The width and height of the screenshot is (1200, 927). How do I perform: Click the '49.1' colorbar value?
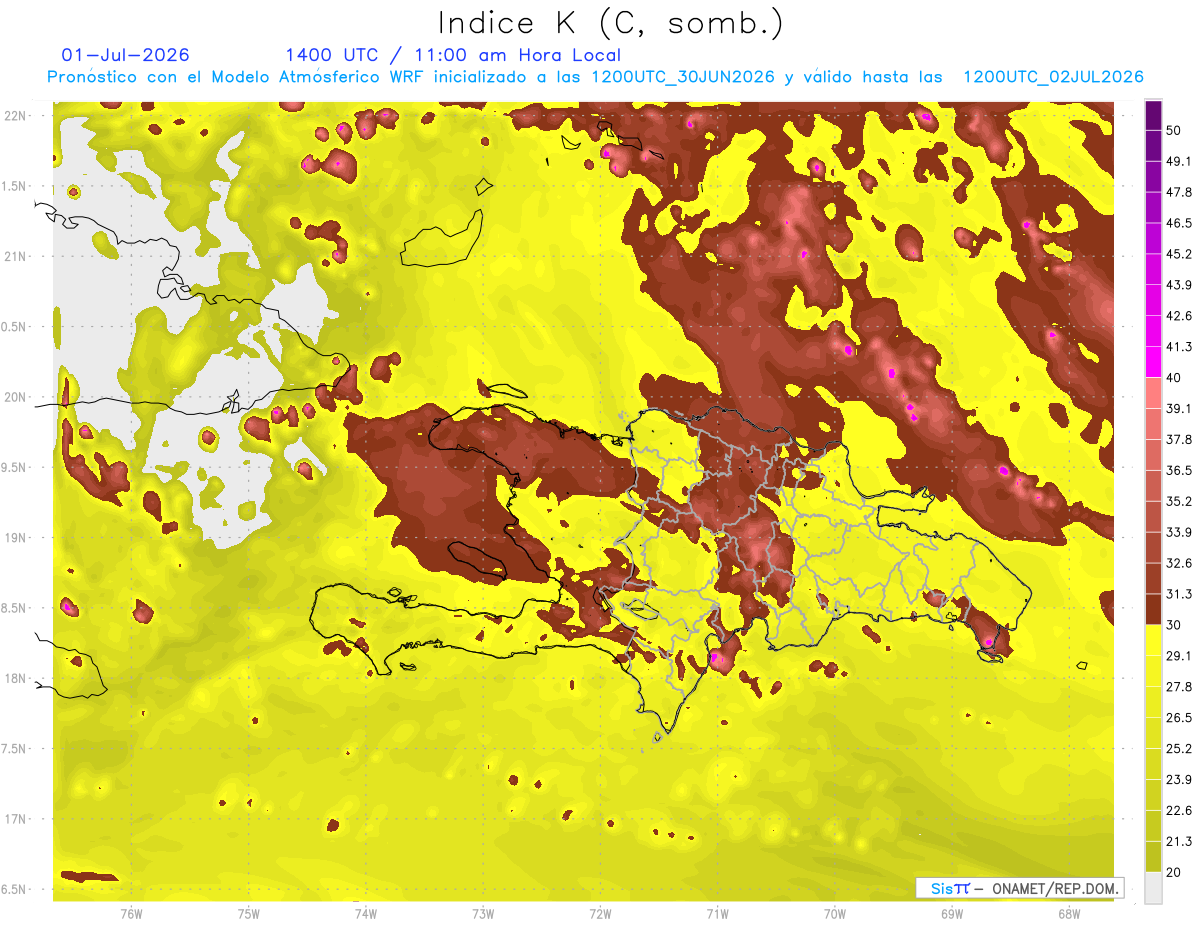coord(1179,161)
